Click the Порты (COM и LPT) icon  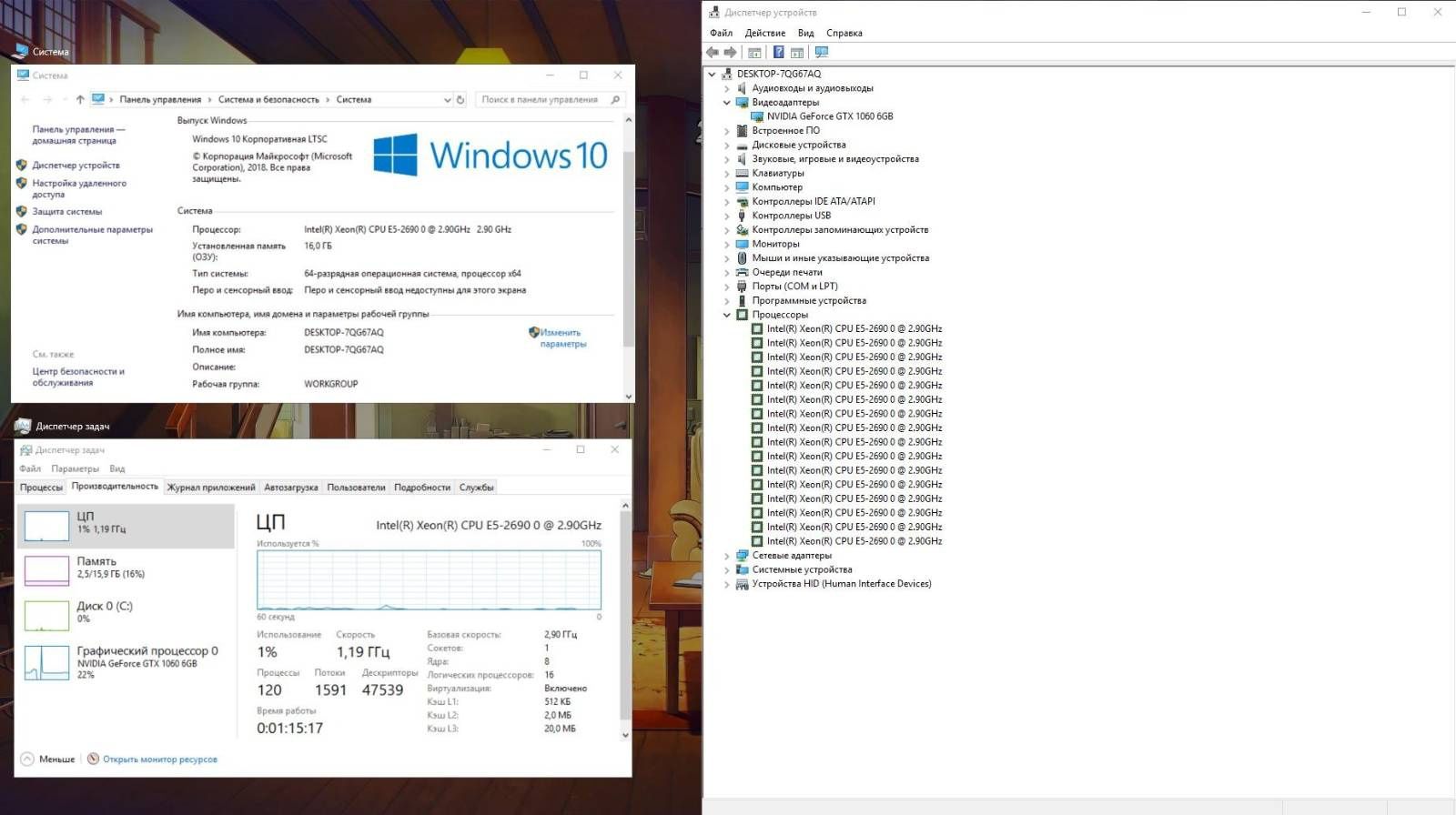[x=742, y=287]
